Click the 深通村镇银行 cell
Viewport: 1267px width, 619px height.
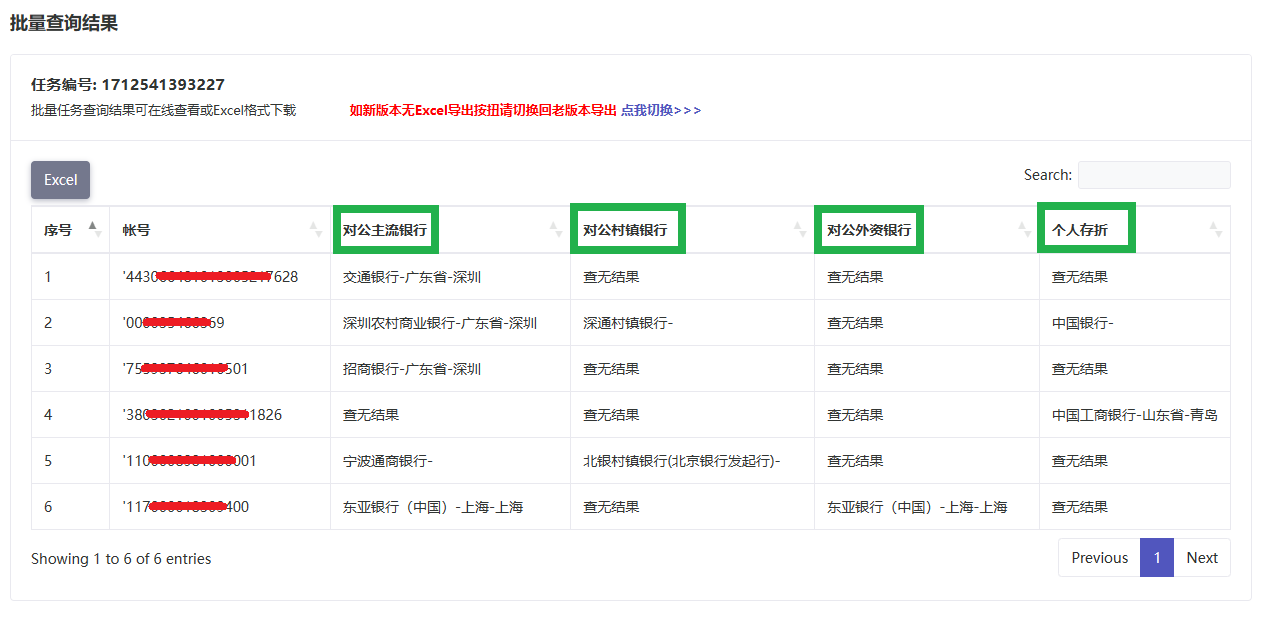[628, 323]
